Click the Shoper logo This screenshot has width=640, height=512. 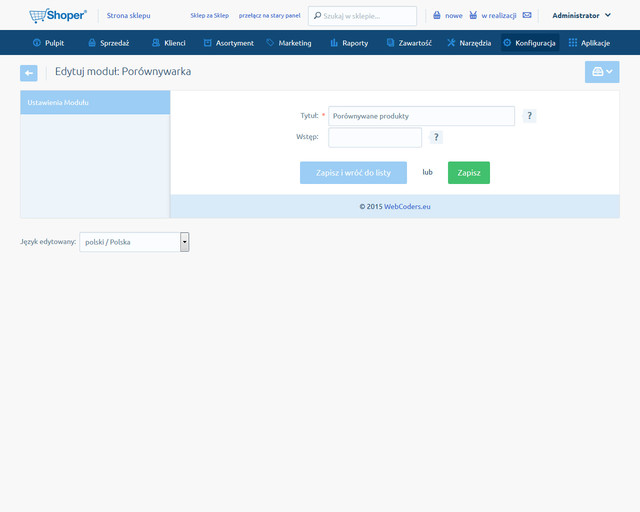58,15
